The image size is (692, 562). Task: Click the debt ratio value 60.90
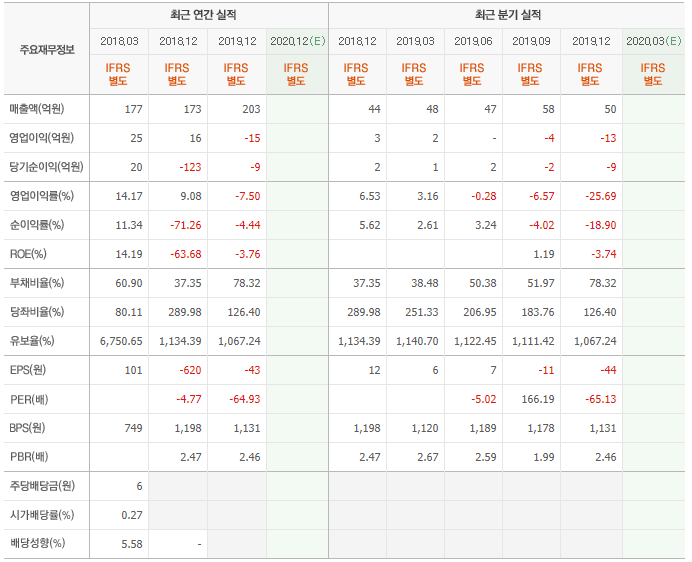point(129,283)
